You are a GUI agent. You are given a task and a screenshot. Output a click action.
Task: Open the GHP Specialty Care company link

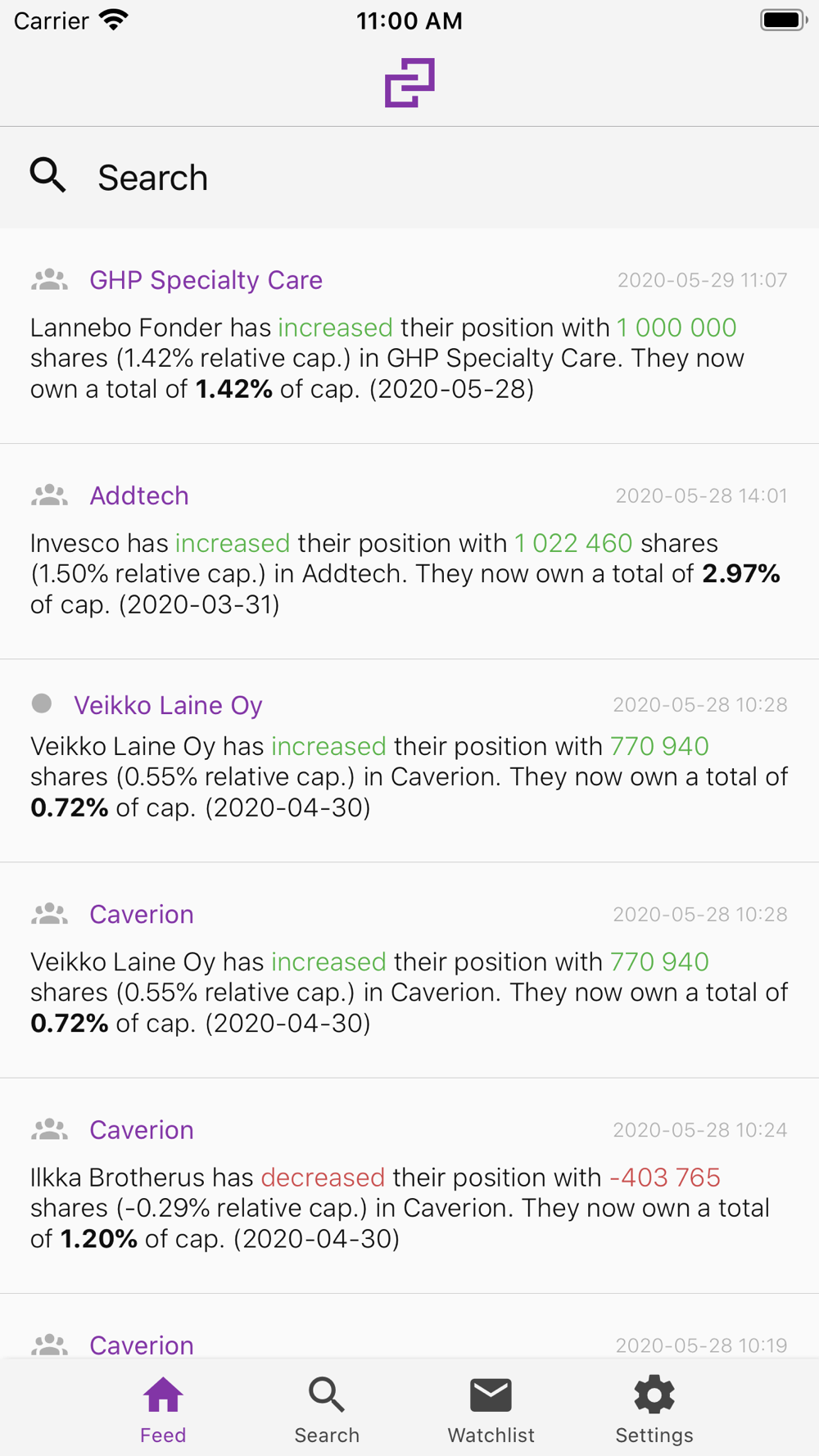click(206, 280)
